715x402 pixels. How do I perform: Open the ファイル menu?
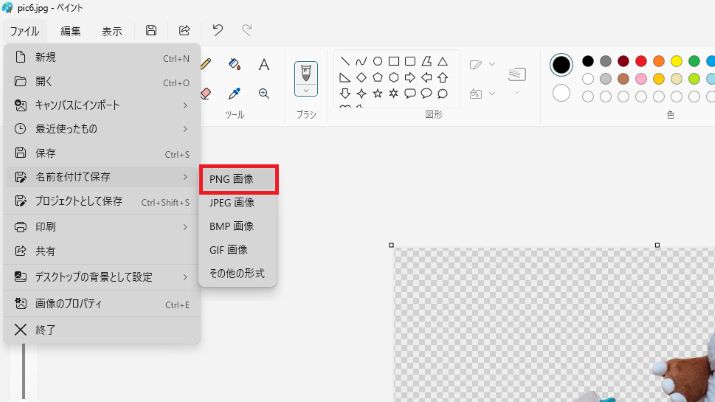[24, 31]
